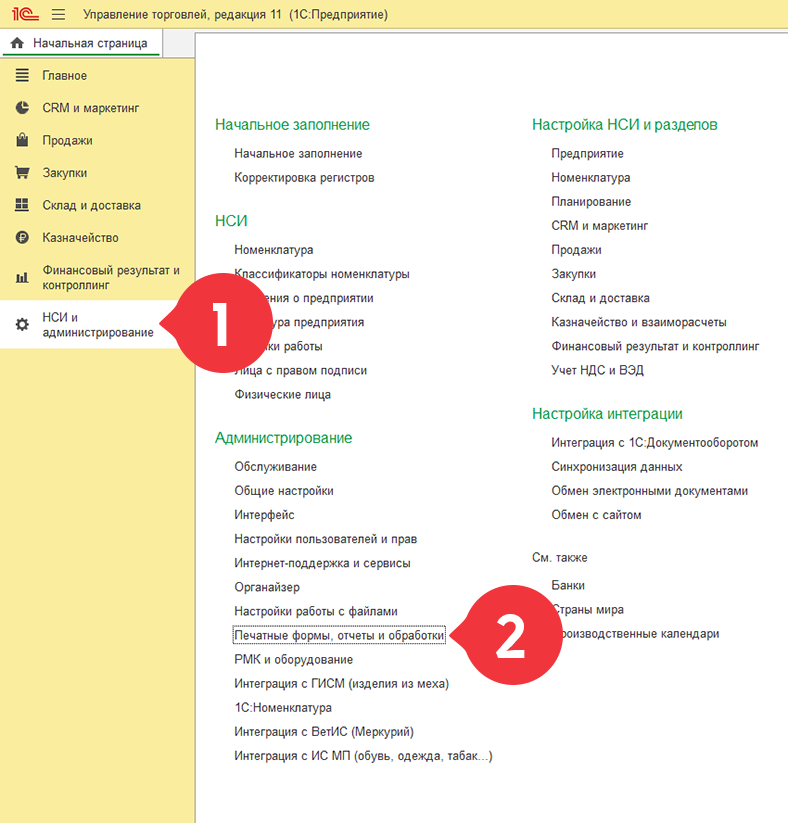Open РМК и оборудование
Screen dimensions: 788x823
pyautogui.click(x=293, y=660)
